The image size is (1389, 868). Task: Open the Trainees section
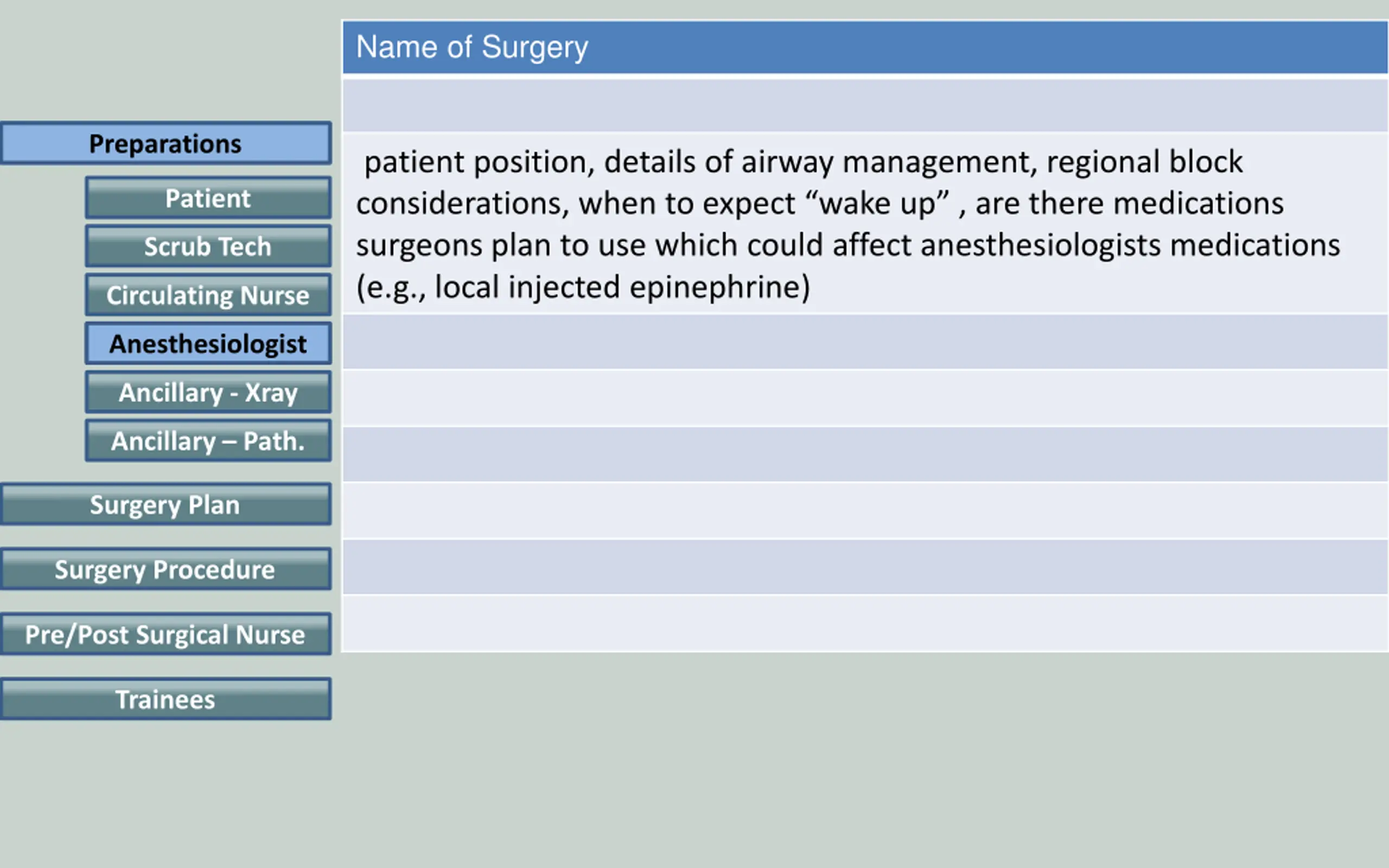[x=166, y=699]
